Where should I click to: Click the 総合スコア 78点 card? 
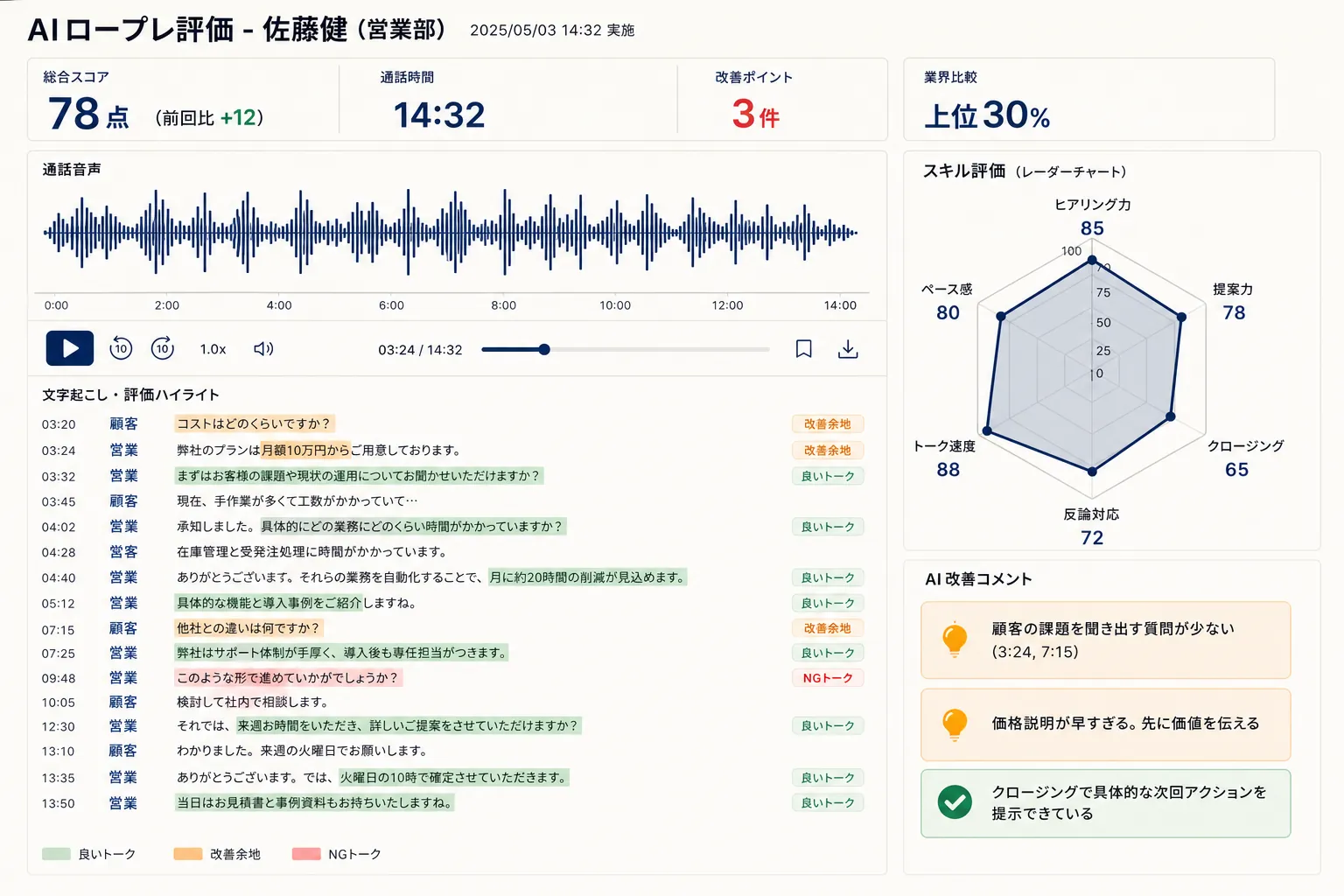(183, 100)
